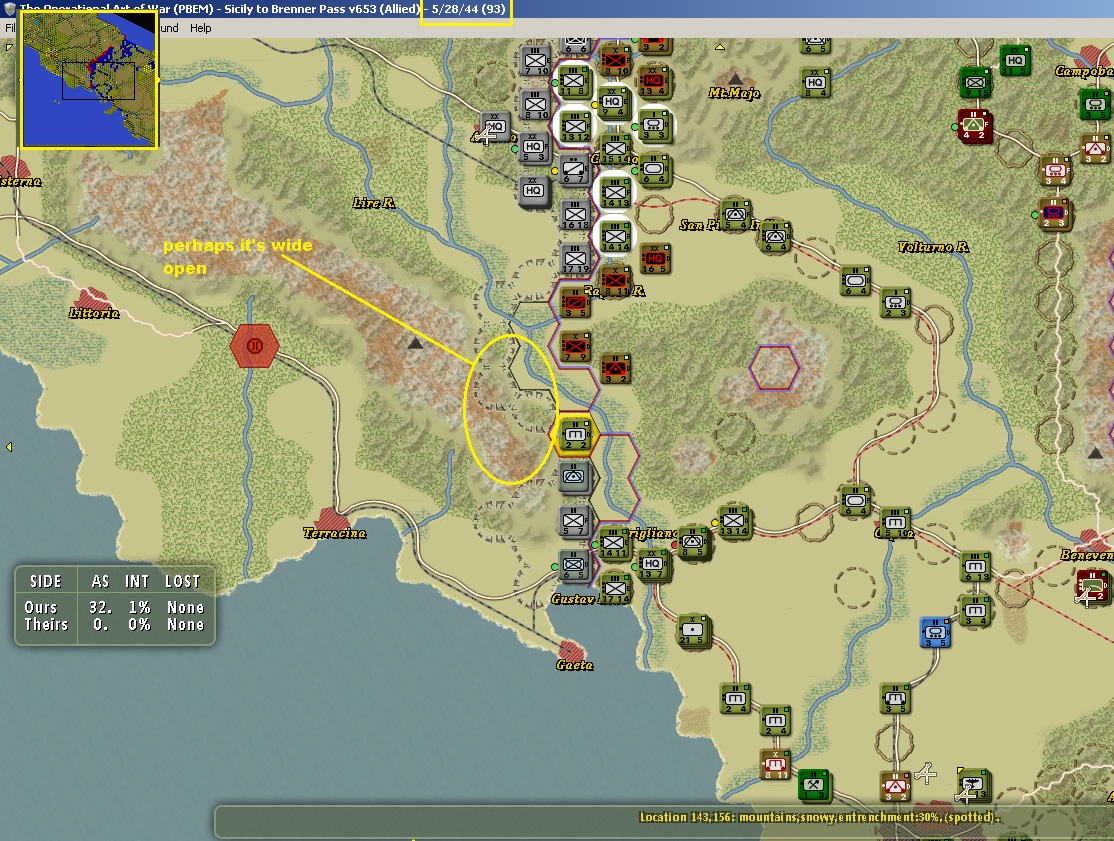This screenshot has width=1114, height=841.
Task: Select enemy red HQ 16-5
Action: tap(654, 259)
